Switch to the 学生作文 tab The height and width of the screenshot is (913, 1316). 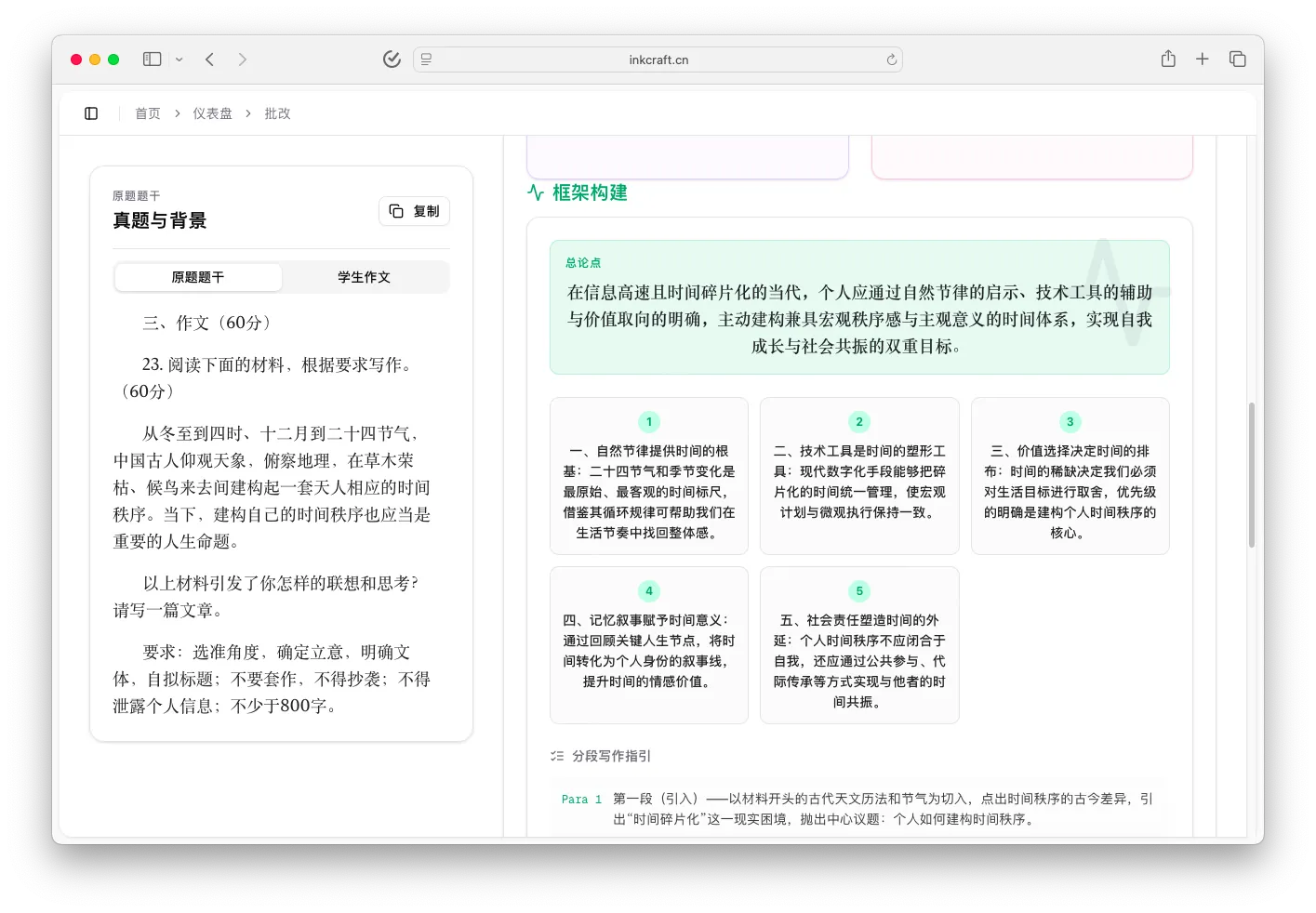coord(365,277)
